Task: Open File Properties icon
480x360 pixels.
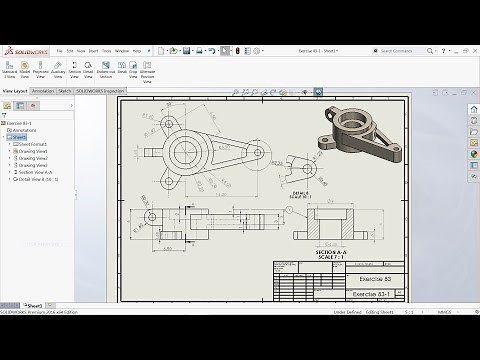Action: (247, 51)
